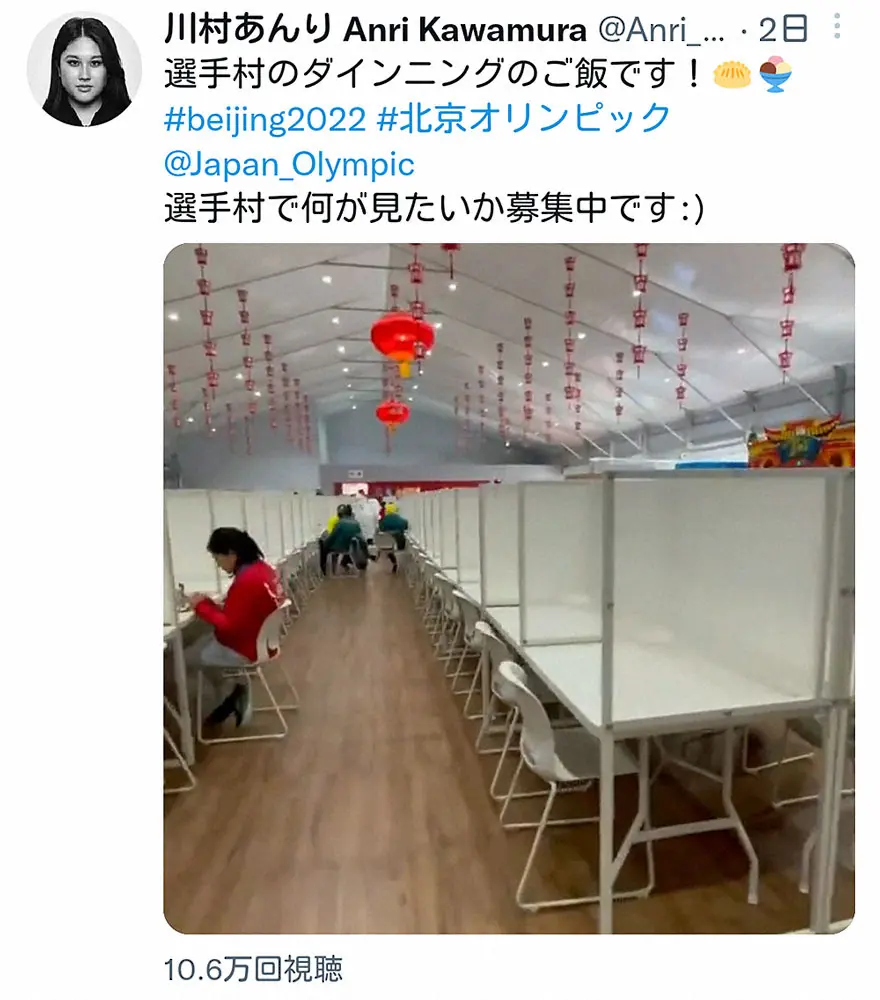Open the #beijing2022 hashtag

click(265, 119)
